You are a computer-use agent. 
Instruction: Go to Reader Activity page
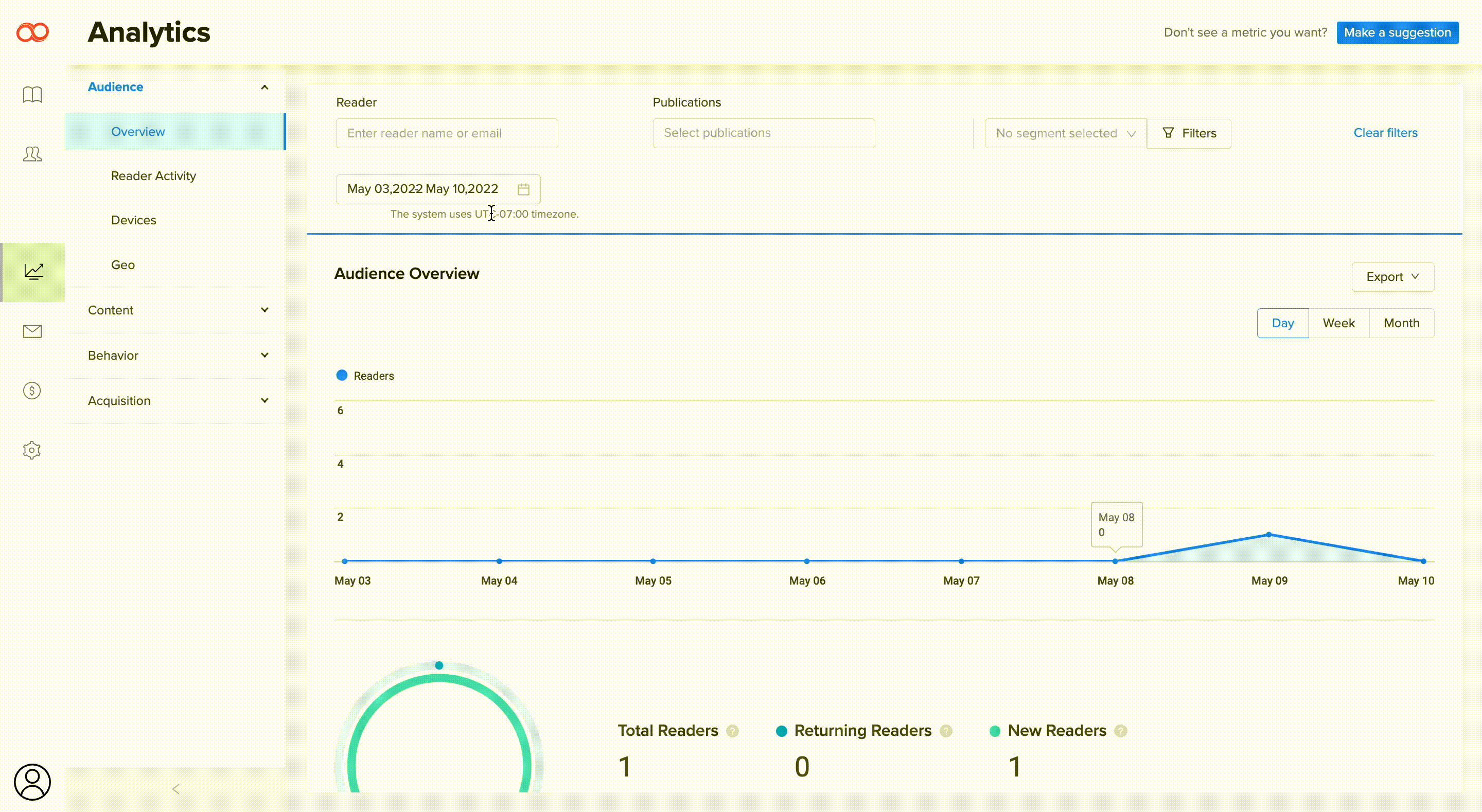(x=153, y=176)
